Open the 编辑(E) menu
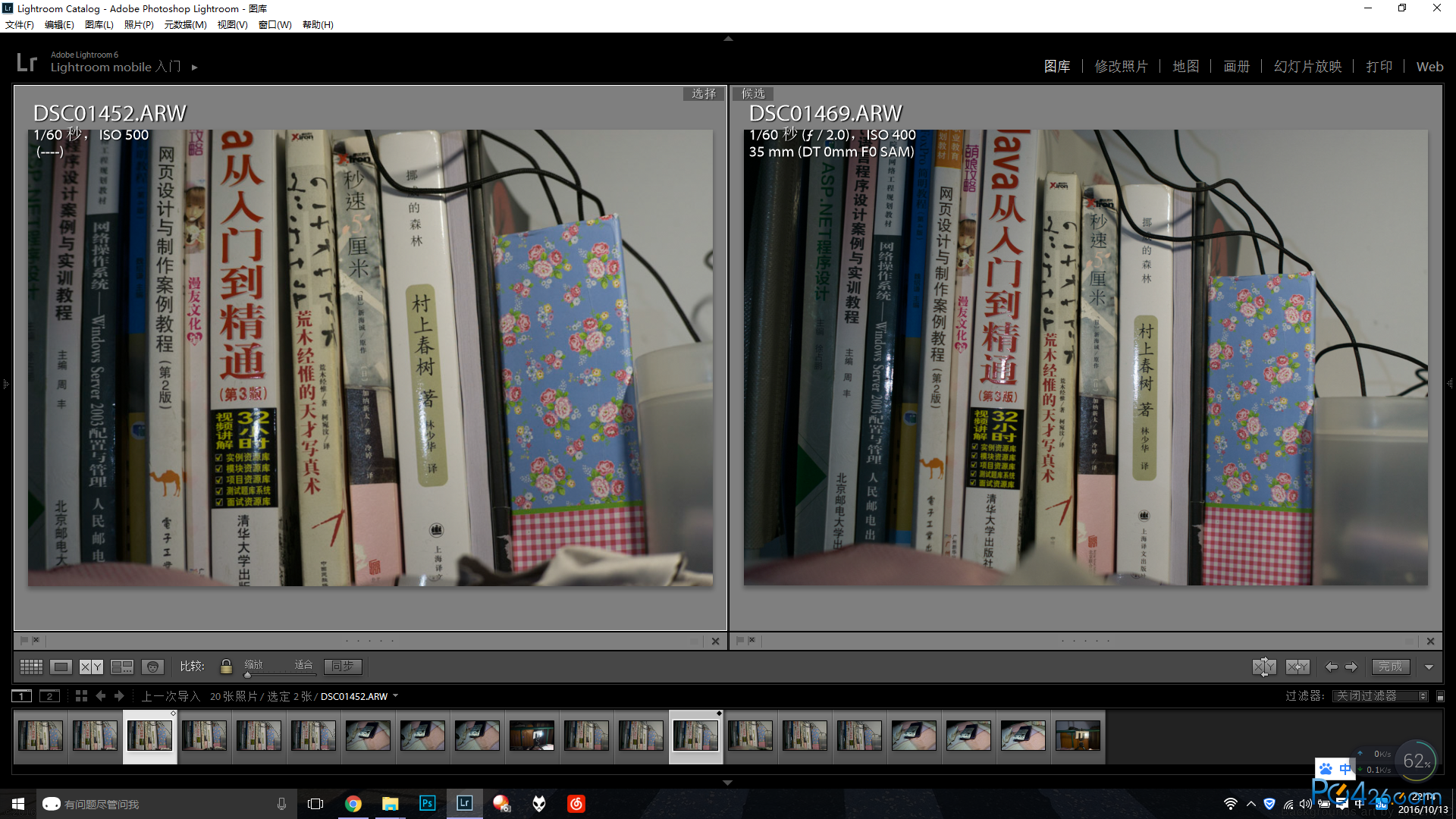The width and height of the screenshot is (1456, 819). [x=59, y=24]
